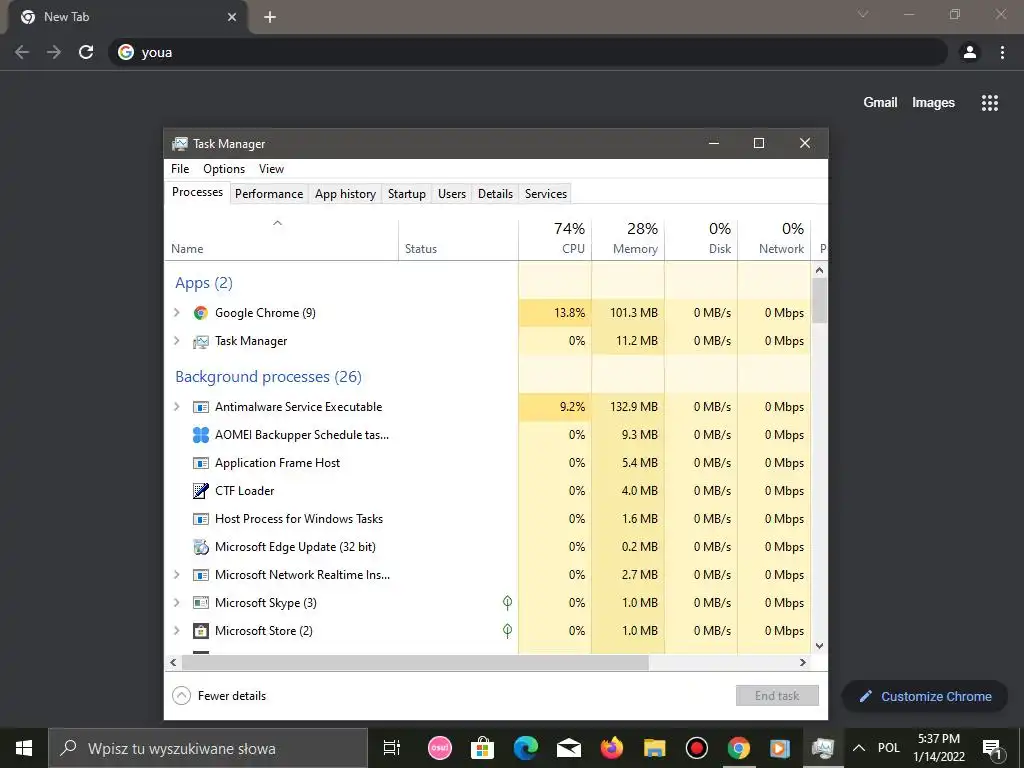Click the Microsoft Edge Update icon

[x=200, y=547]
